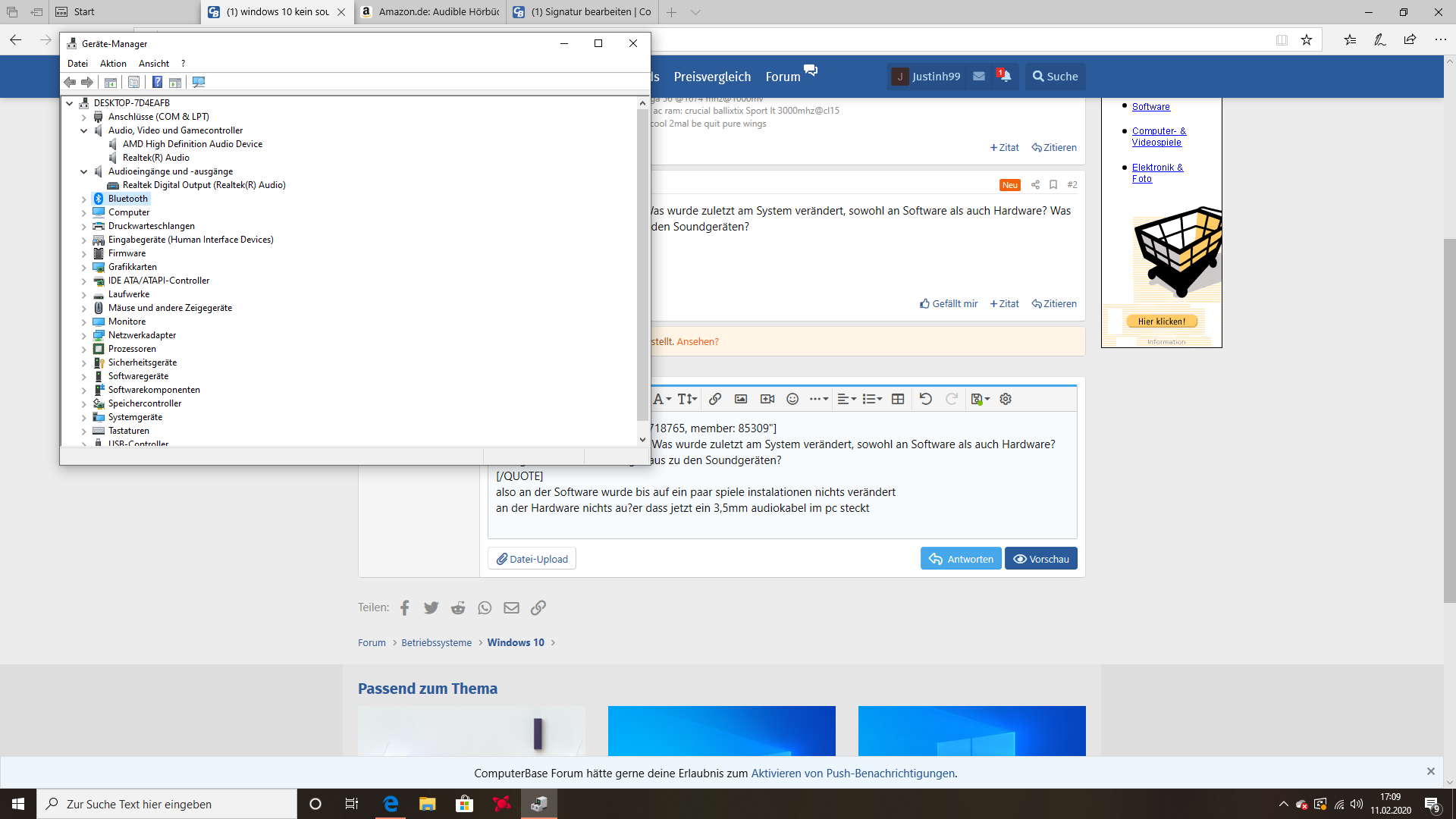Image resolution: width=1456 pixels, height=819 pixels.
Task: Click the Windows taskbar search box
Action: click(167, 804)
